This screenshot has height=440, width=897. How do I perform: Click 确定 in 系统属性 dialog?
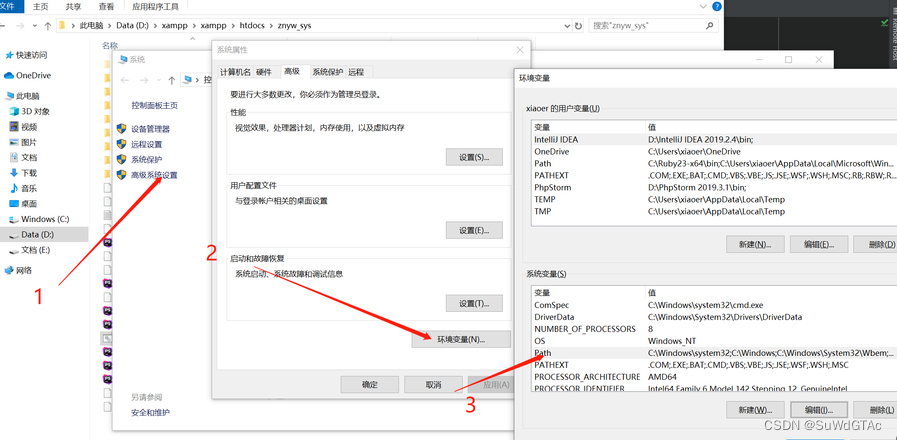click(370, 384)
